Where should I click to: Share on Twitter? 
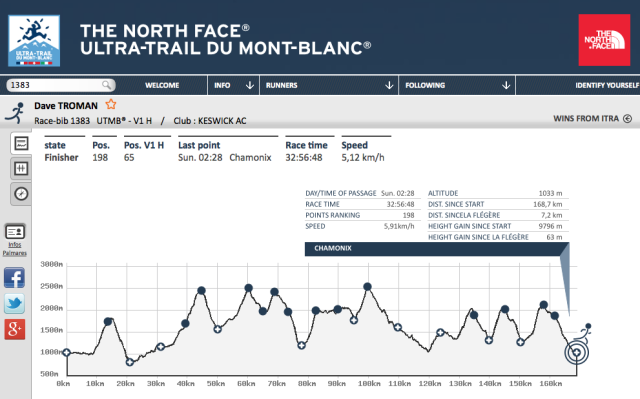[x=14, y=303]
